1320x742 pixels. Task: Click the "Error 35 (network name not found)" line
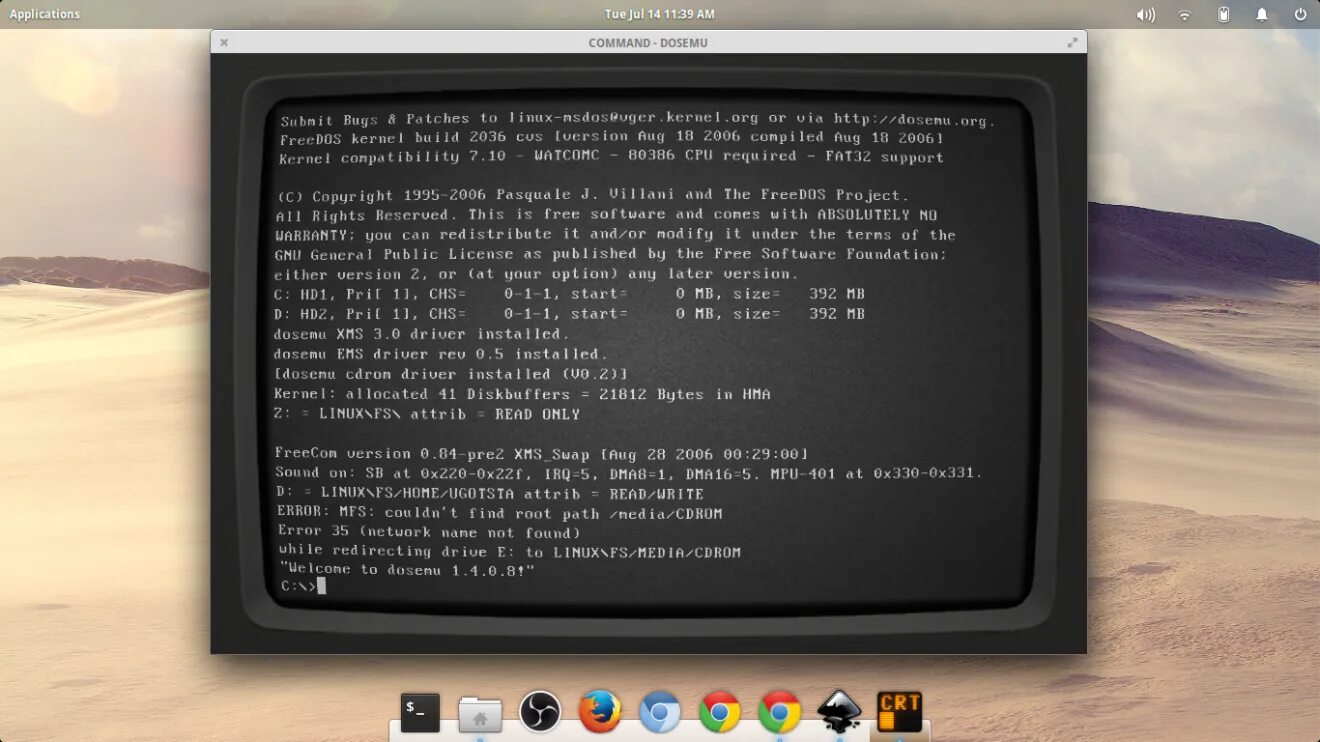[x=429, y=532]
